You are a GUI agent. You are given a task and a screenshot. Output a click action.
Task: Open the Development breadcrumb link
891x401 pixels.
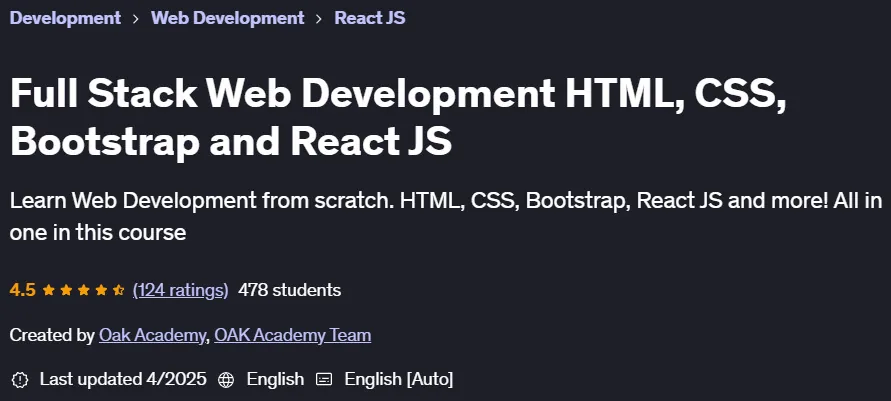click(x=65, y=18)
